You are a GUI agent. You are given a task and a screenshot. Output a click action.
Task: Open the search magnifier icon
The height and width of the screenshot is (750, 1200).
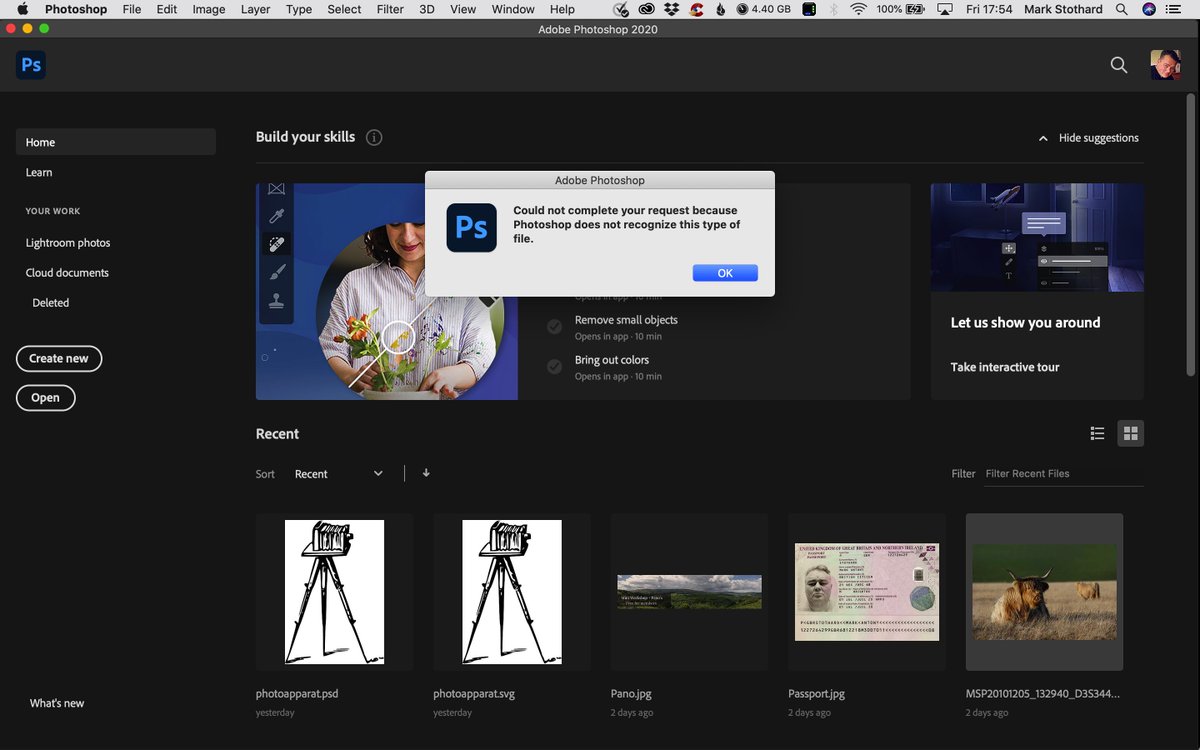tap(1119, 65)
